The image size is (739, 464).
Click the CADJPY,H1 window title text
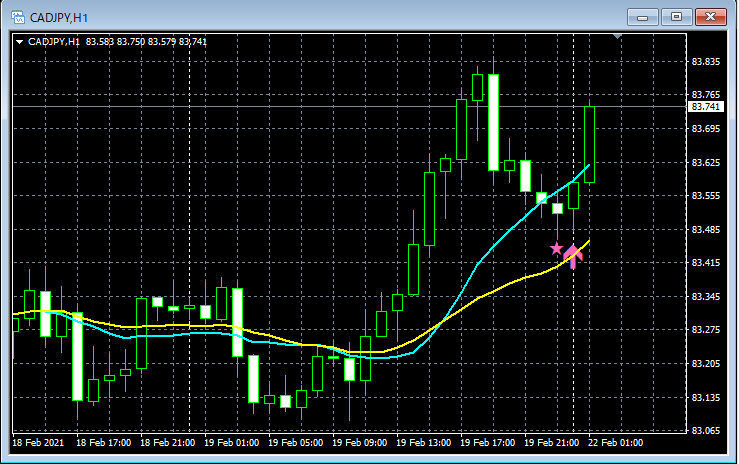click(x=59, y=18)
